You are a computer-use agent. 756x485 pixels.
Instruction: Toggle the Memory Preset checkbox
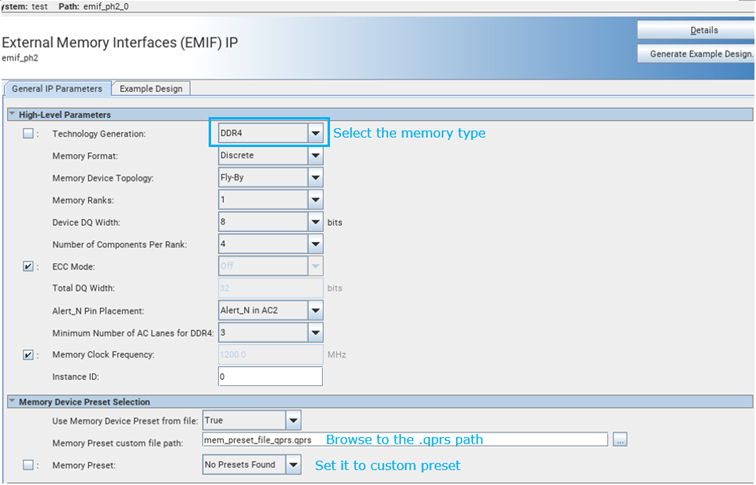point(28,465)
